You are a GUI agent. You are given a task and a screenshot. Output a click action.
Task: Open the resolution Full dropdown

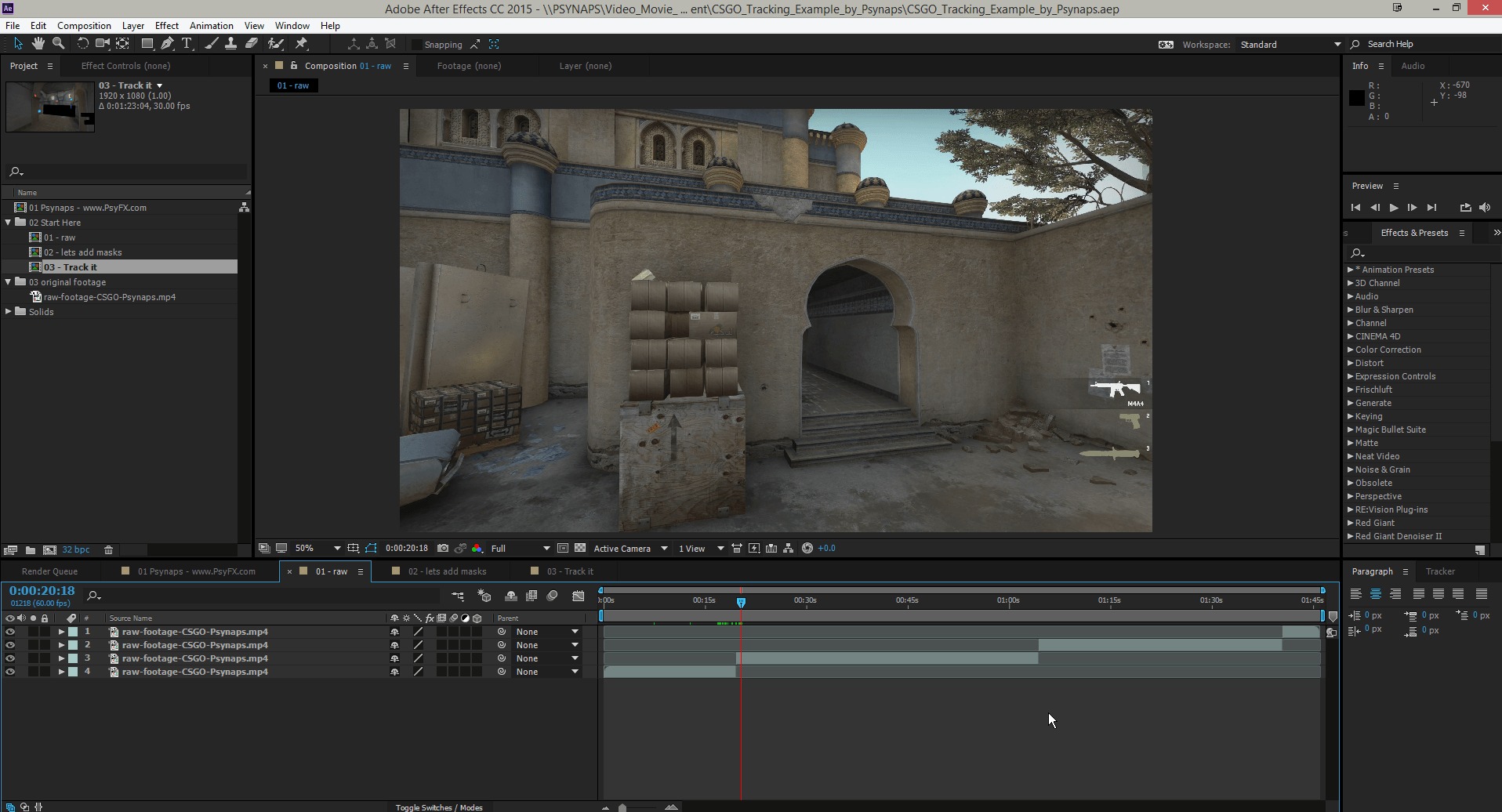point(520,549)
